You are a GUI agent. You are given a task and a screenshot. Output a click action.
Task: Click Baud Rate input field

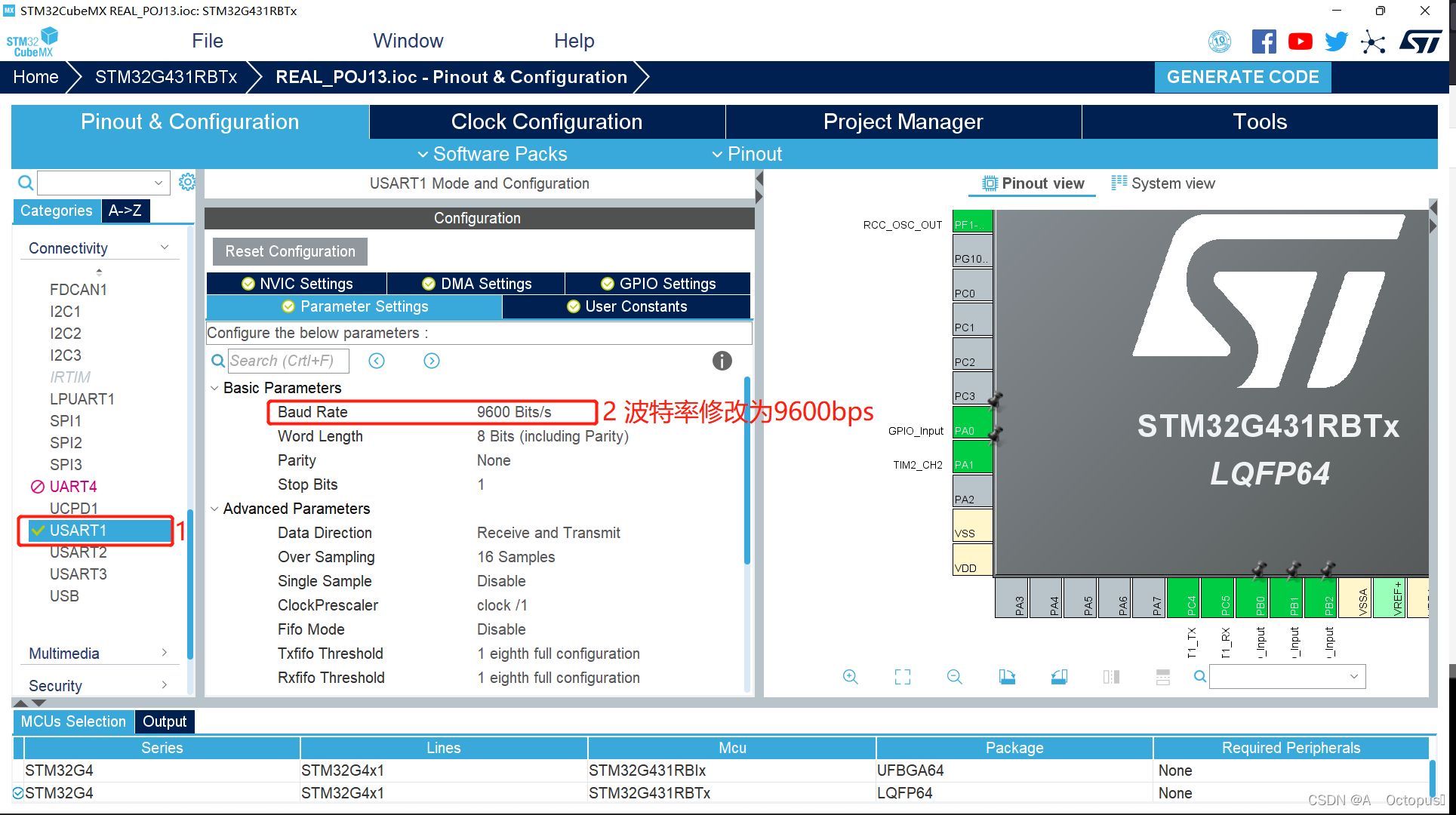tap(516, 413)
